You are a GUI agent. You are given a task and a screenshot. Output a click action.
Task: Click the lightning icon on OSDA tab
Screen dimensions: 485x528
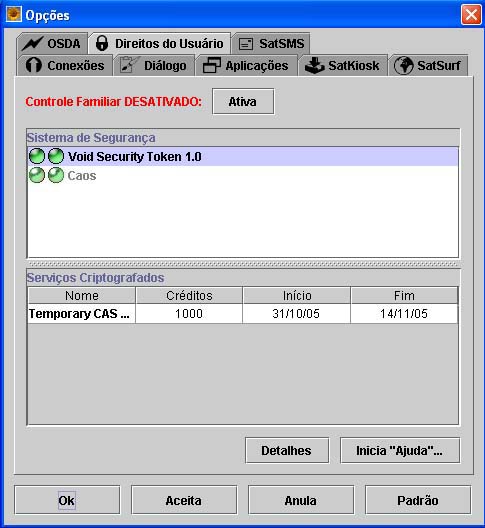32,43
